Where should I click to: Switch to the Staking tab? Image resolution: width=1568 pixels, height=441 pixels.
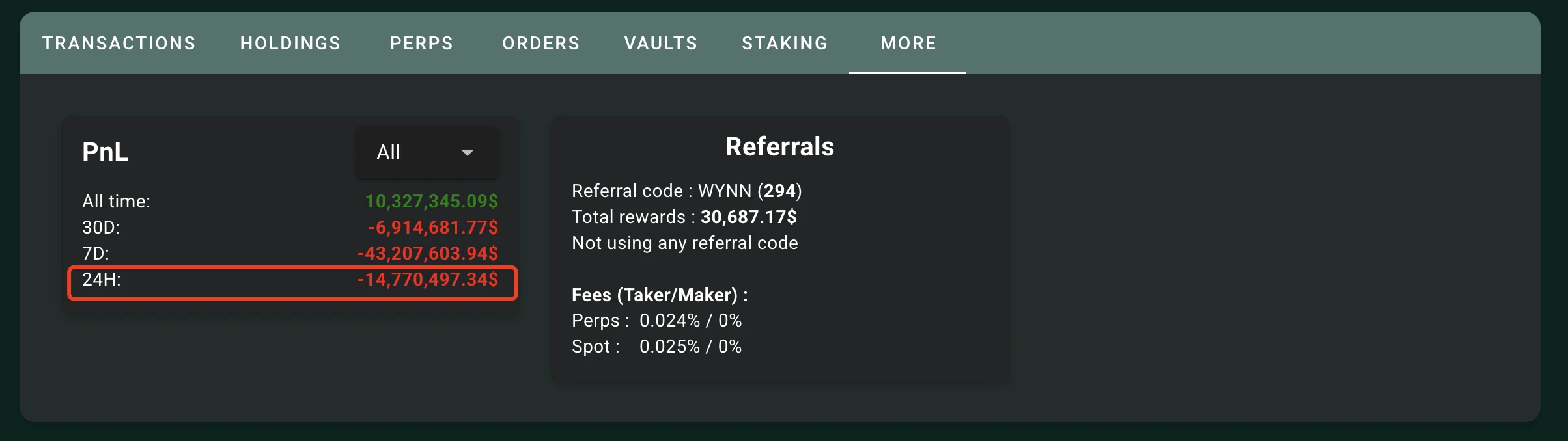(x=784, y=44)
